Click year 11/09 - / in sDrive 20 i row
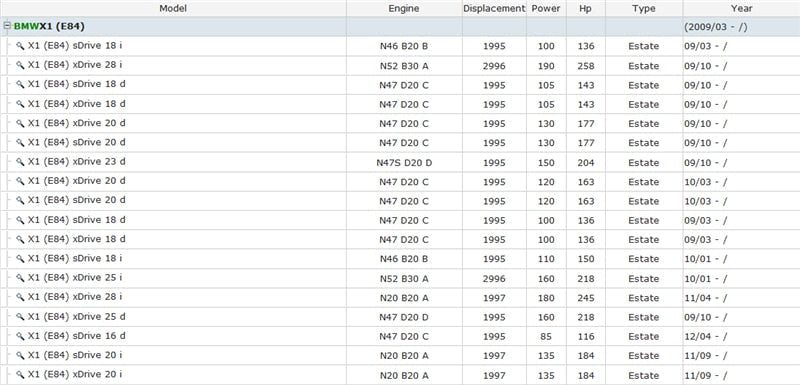 click(x=706, y=356)
